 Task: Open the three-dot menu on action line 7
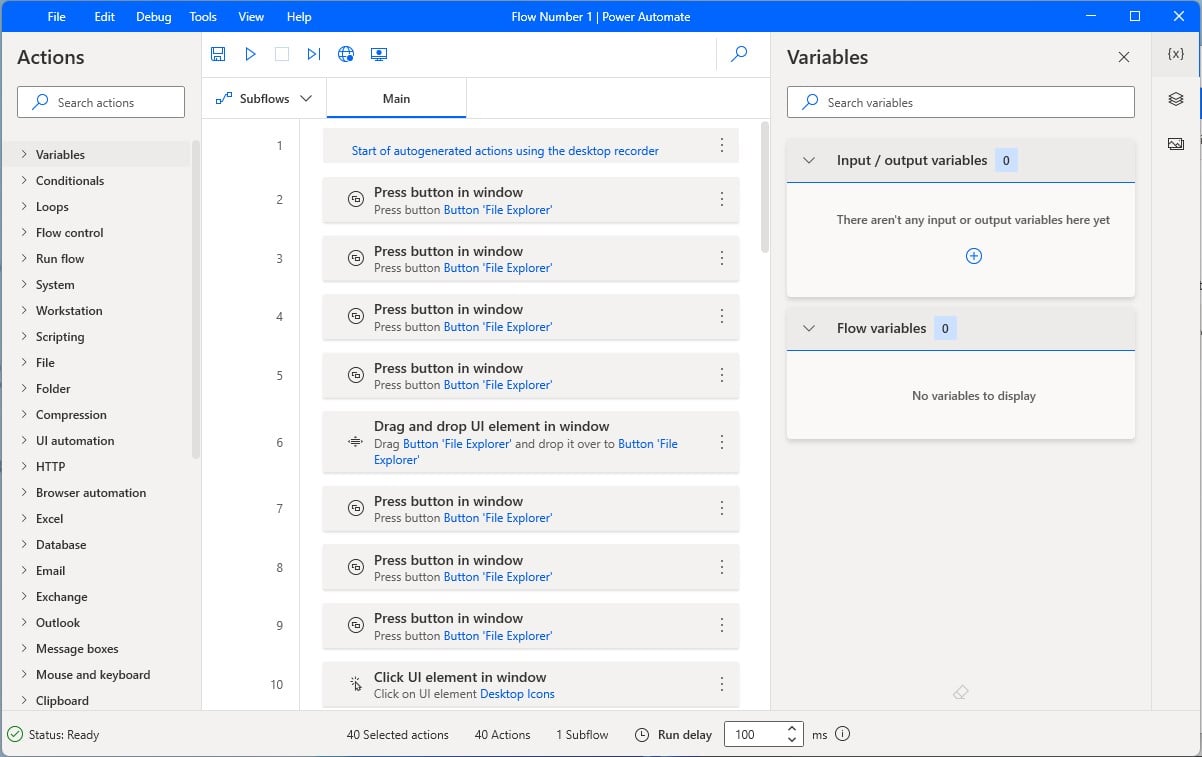point(722,508)
